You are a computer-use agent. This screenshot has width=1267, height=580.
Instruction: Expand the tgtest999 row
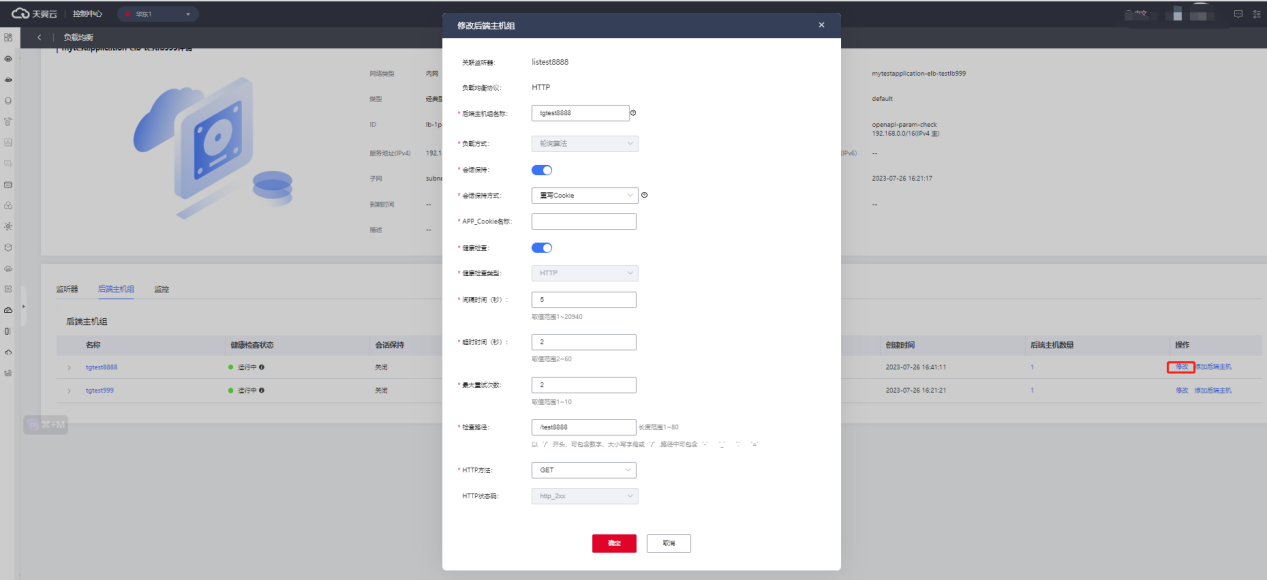tap(69, 390)
